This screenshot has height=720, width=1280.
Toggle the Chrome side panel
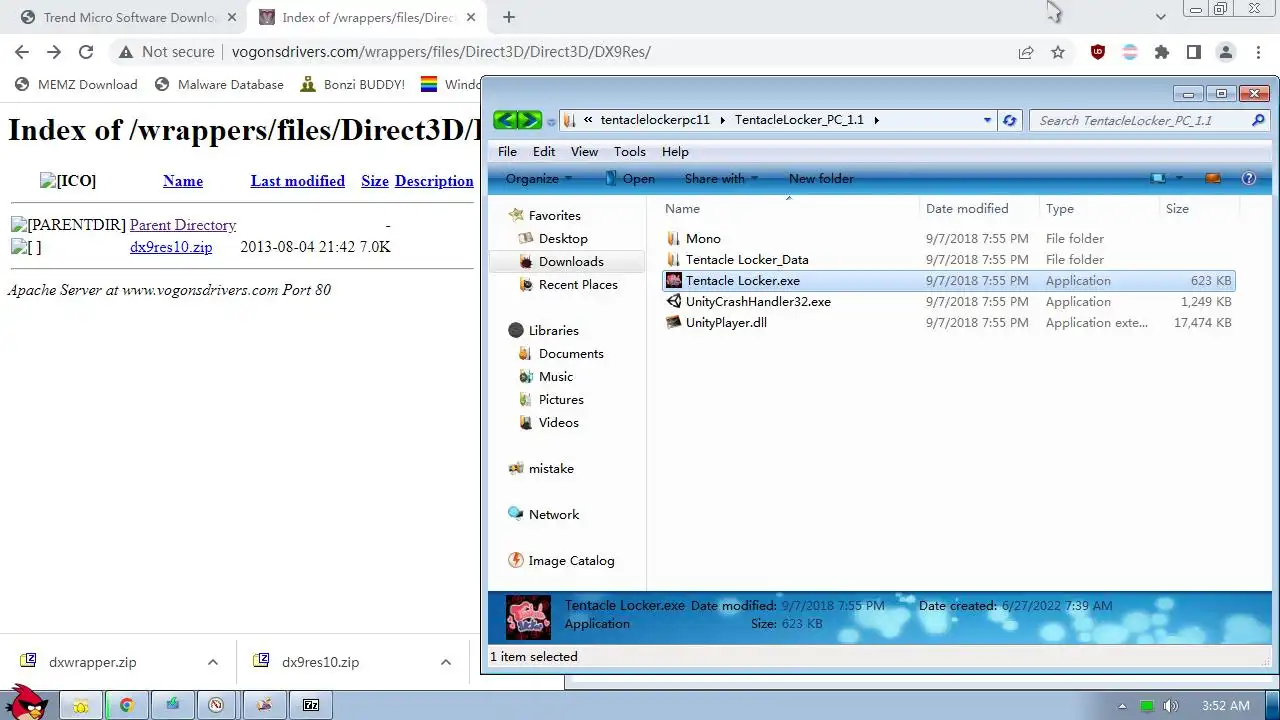coord(1194,52)
